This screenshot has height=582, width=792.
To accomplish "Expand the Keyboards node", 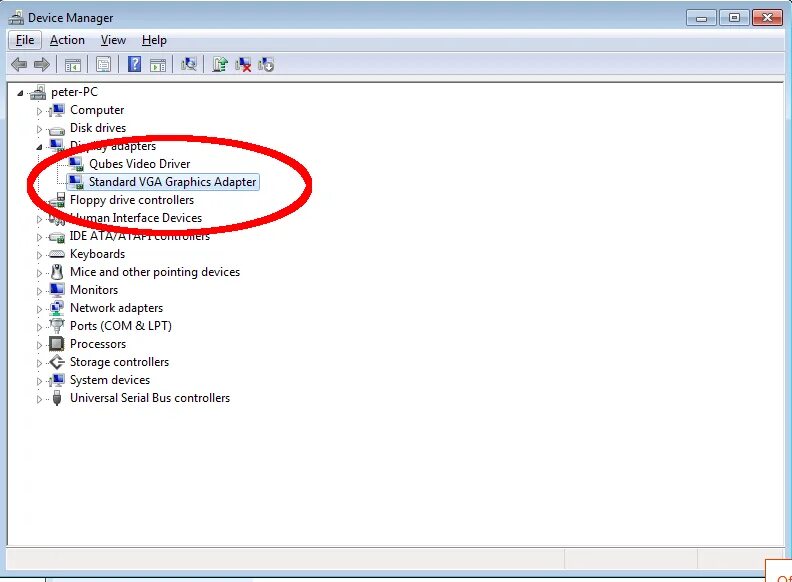I will point(39,255).
